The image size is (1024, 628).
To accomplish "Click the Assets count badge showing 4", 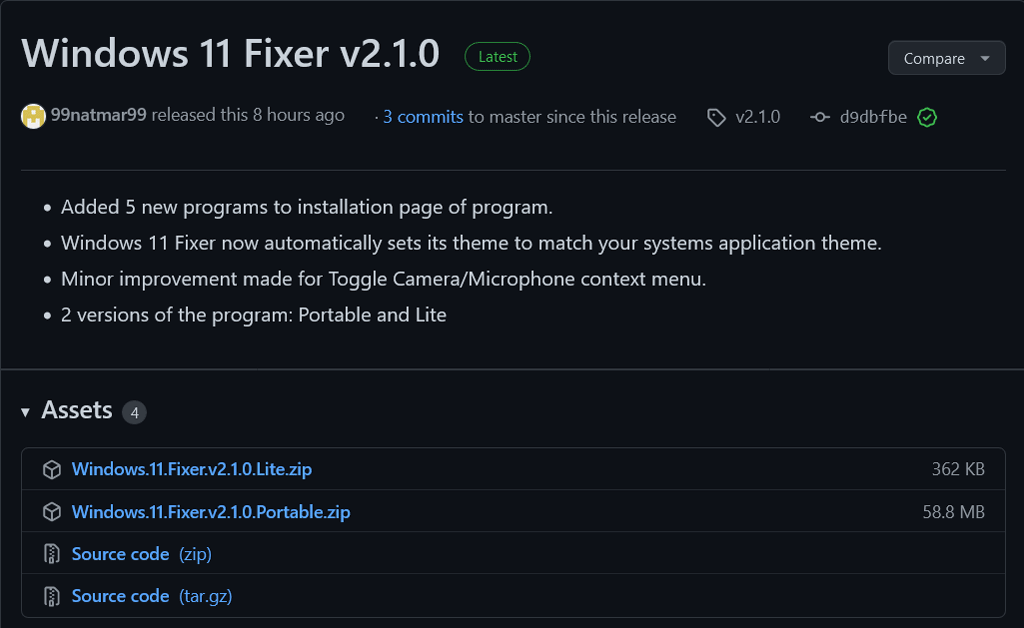I will 134,412.
